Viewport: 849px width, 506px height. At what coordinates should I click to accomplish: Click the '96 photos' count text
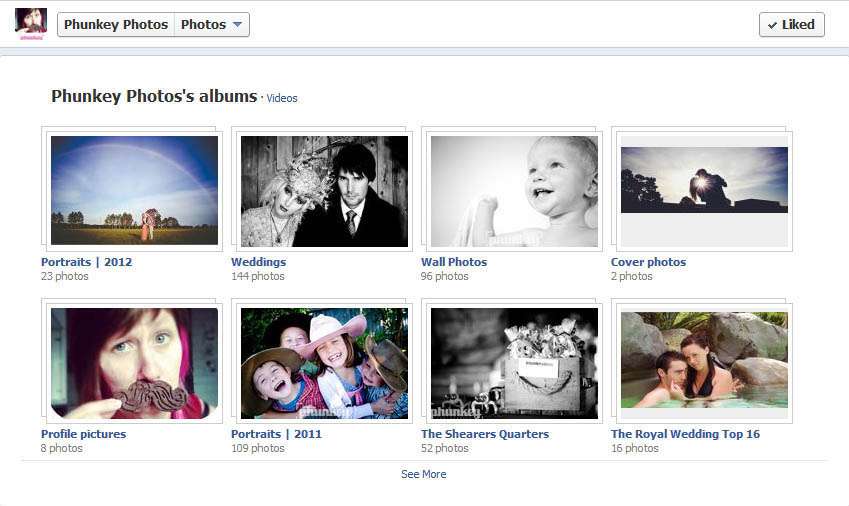pyautogui.click(x=445, y=276)
